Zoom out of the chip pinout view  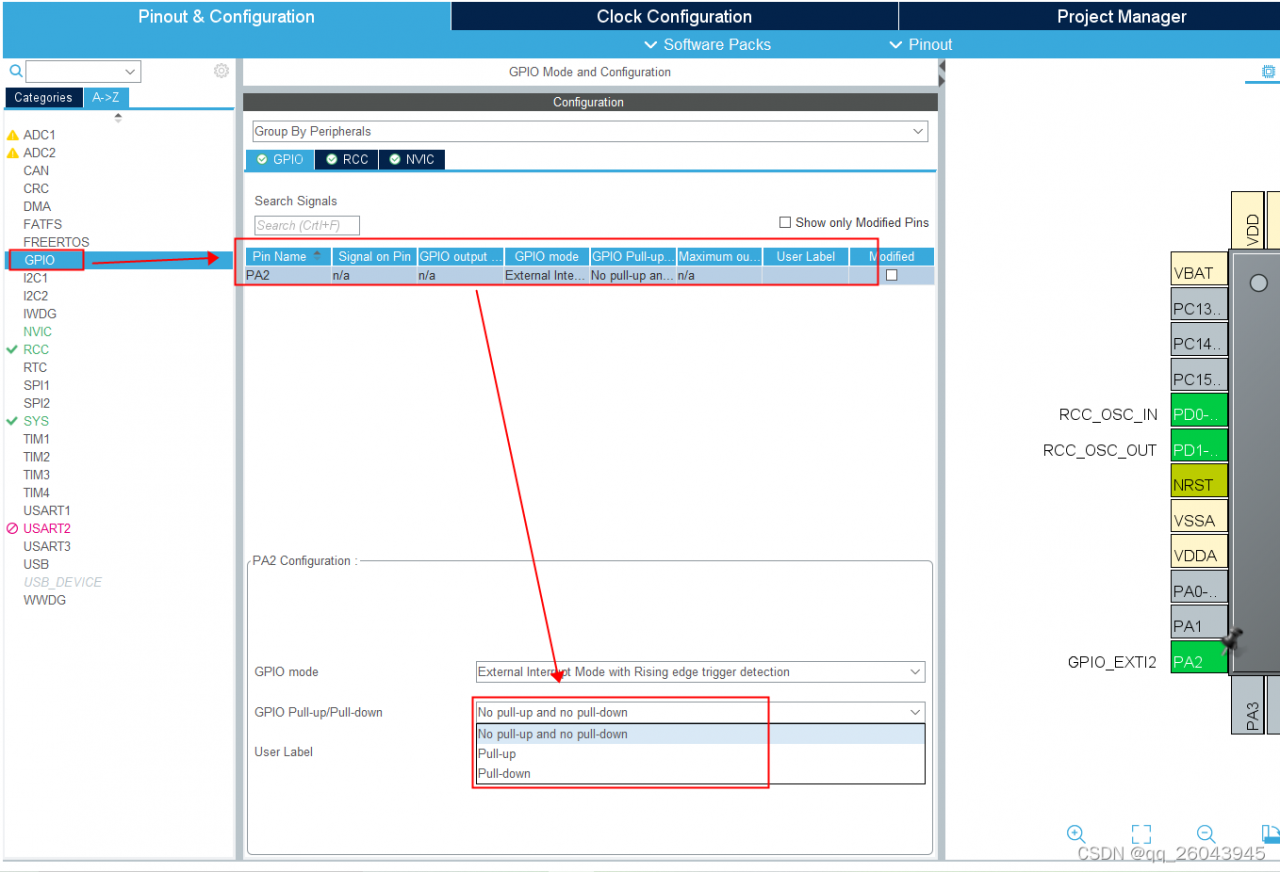pos(1206,834)
